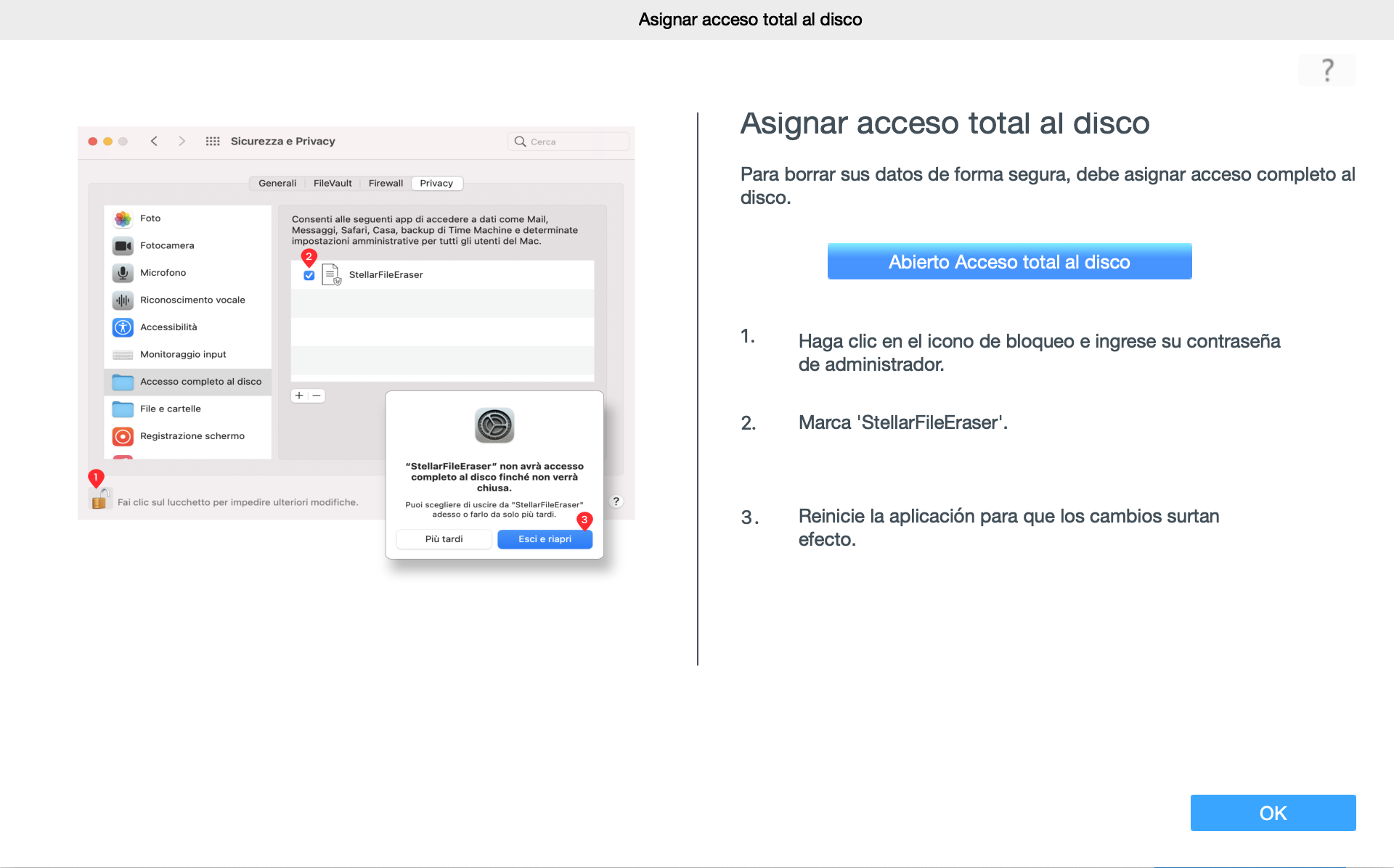Click text 'Para borrar sus datos de forma segura'
Image resolution: width=1394 pixels, height=868 pixels.
[x=905, y=174]
